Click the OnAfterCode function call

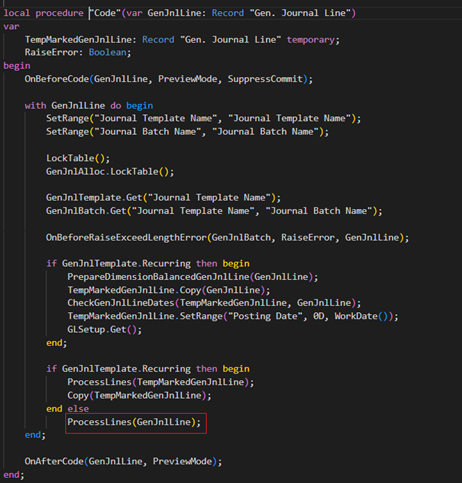123,461
